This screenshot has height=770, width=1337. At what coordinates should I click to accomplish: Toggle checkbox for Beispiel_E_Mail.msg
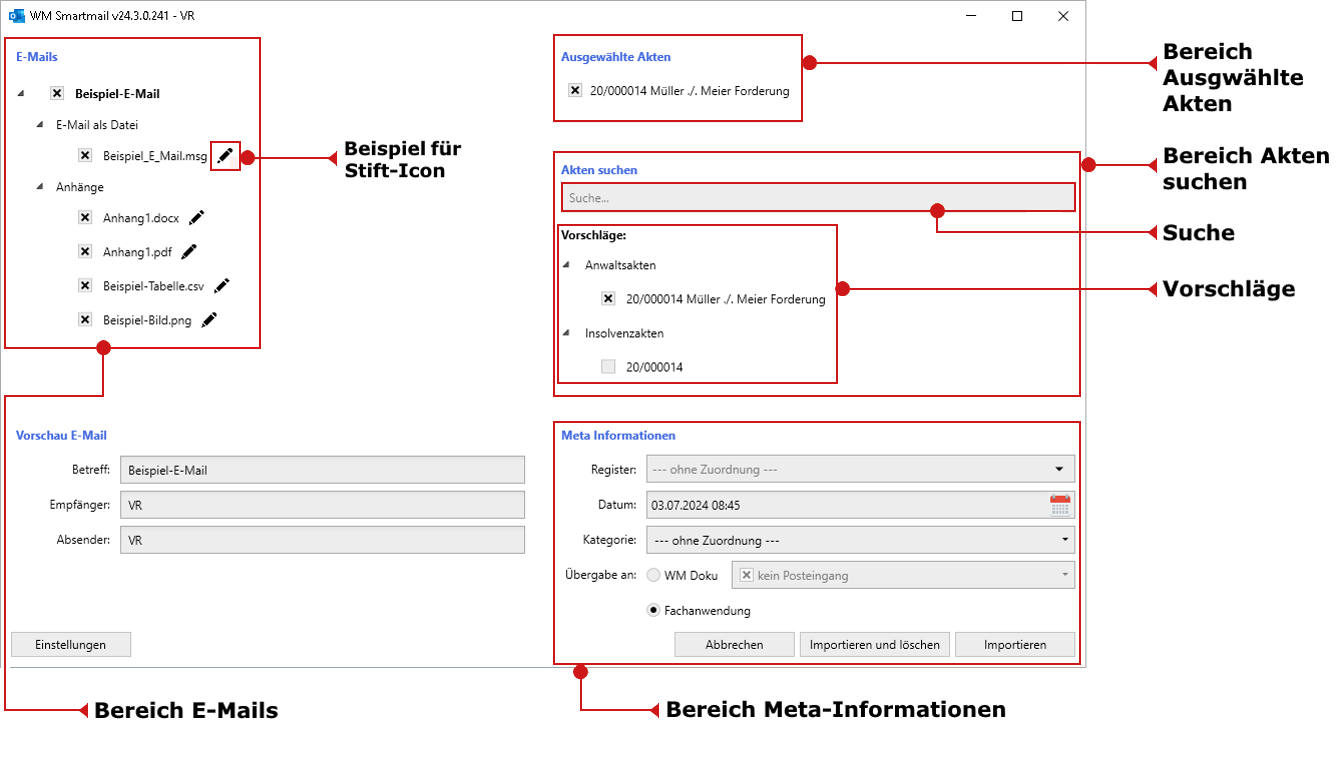pos(85,155)
